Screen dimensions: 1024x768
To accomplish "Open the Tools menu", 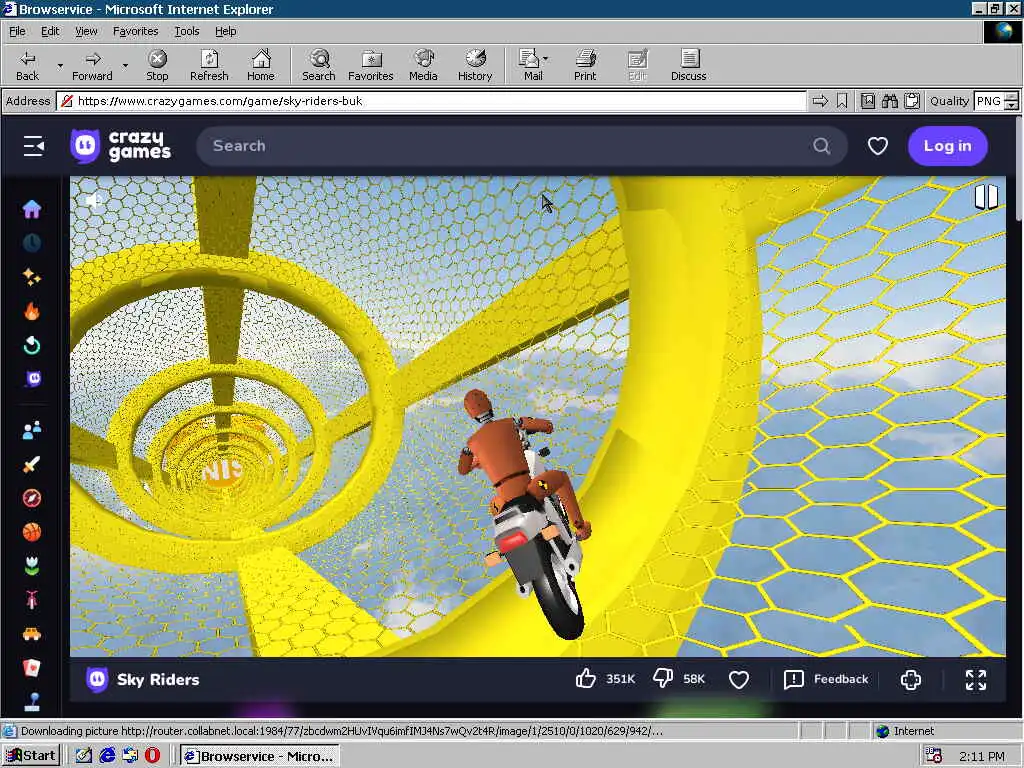I will click(186, 31).
